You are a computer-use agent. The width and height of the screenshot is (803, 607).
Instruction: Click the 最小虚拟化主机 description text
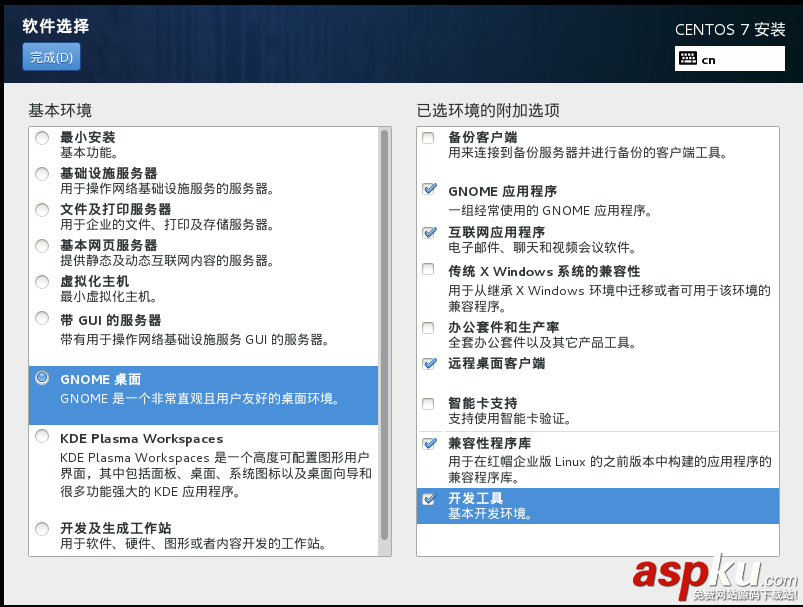coord(109,297)
